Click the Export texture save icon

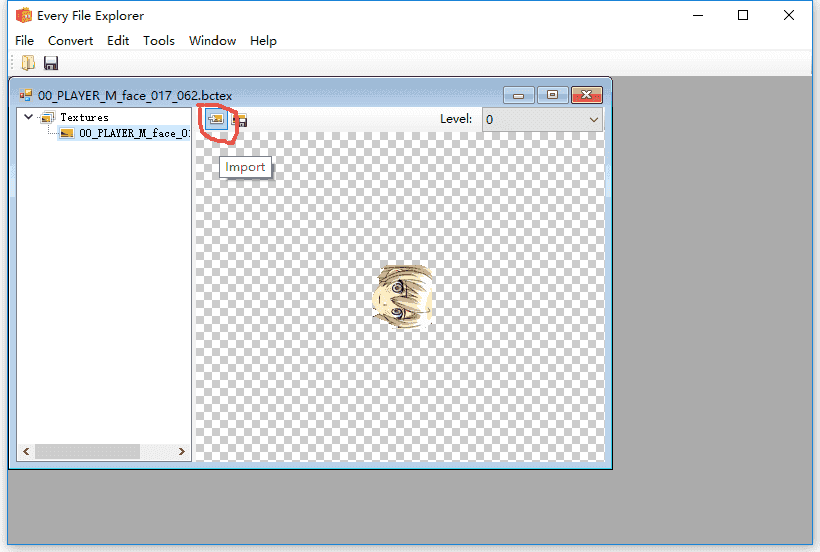240,120
